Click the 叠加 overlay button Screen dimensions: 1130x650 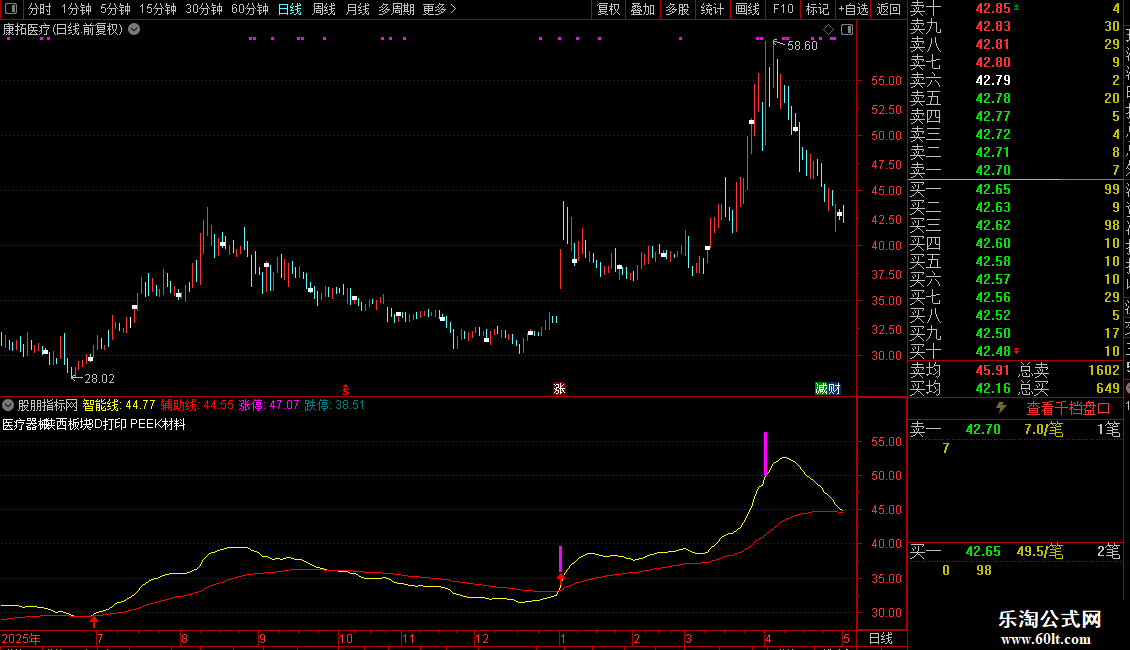[643, 9]
